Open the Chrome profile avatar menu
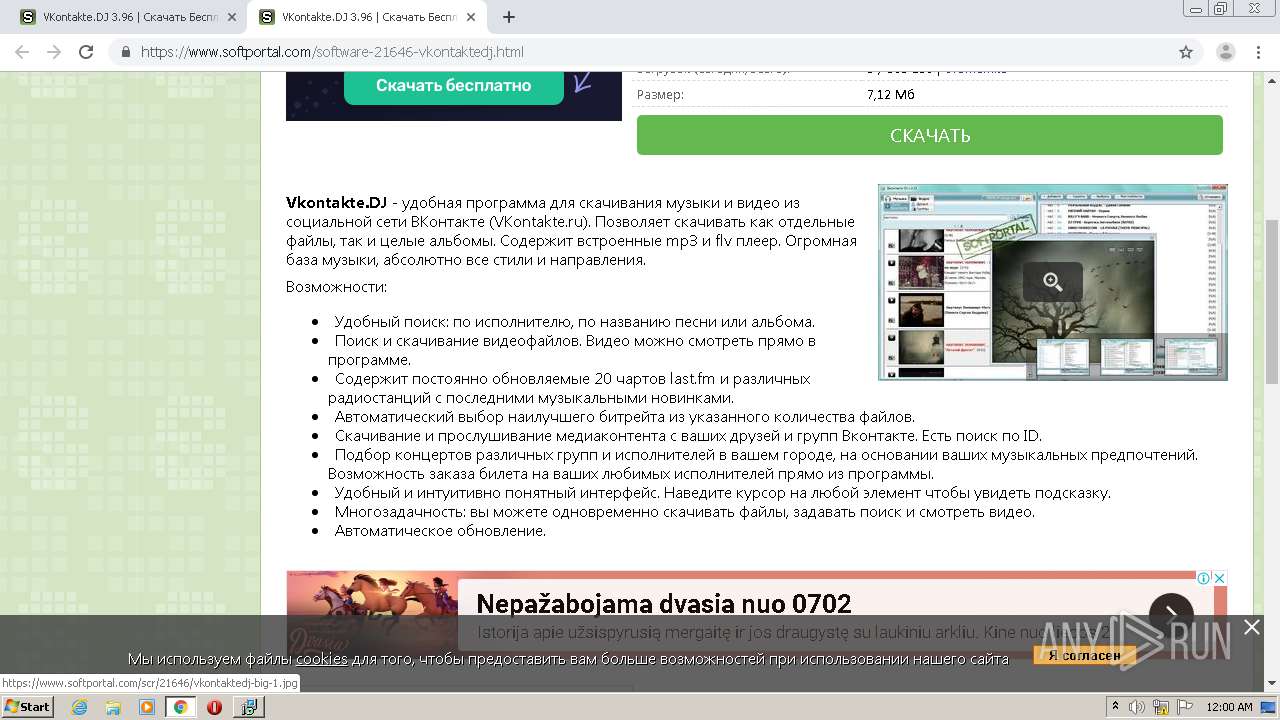Screen dimensions: 1280x720 click(1226, 52)
